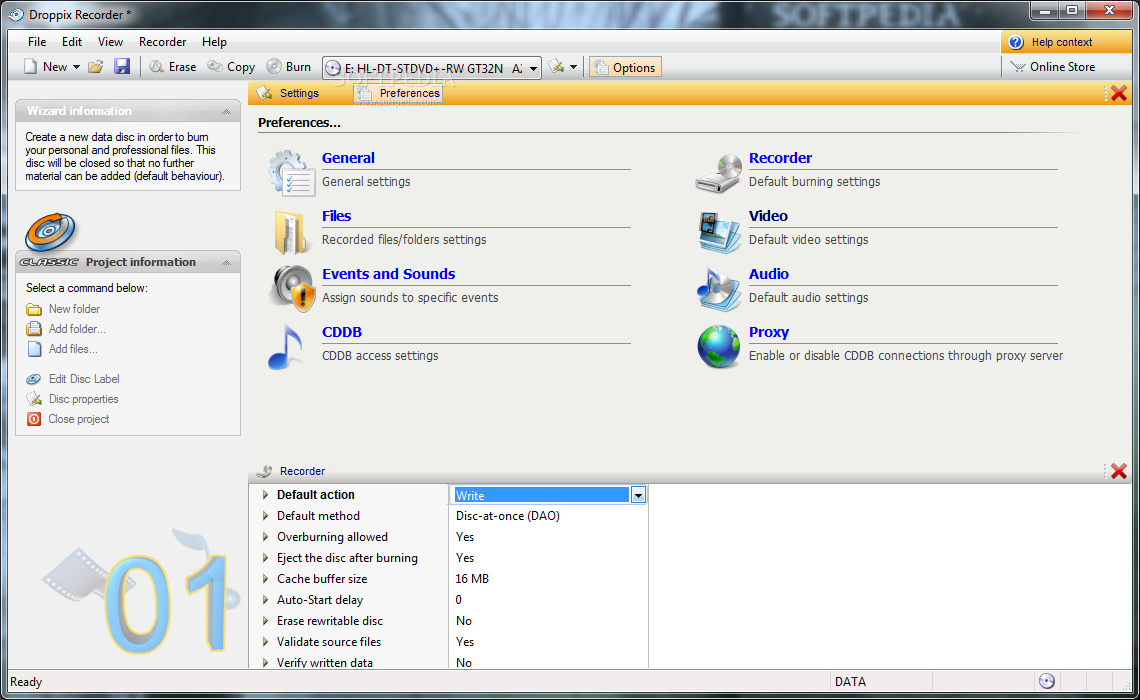Click the Classic project disc logo

(x=50, y=232)
